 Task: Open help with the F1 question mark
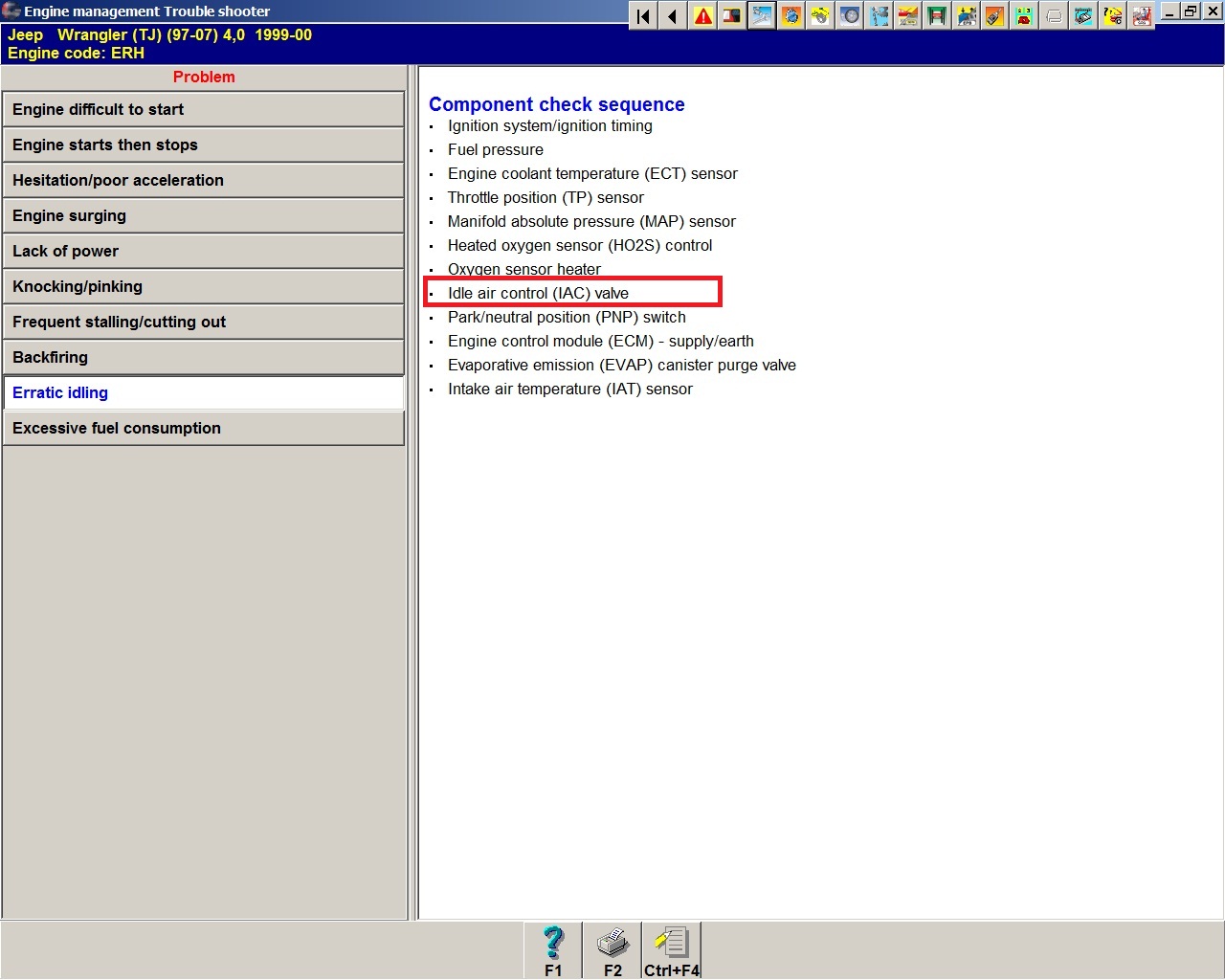553,949
